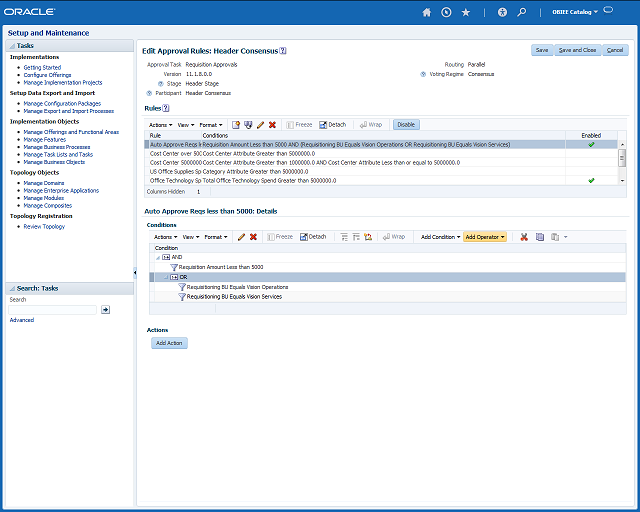Collapse the Tasks panel
Screen dimensions: 640x512
point(12,46)
